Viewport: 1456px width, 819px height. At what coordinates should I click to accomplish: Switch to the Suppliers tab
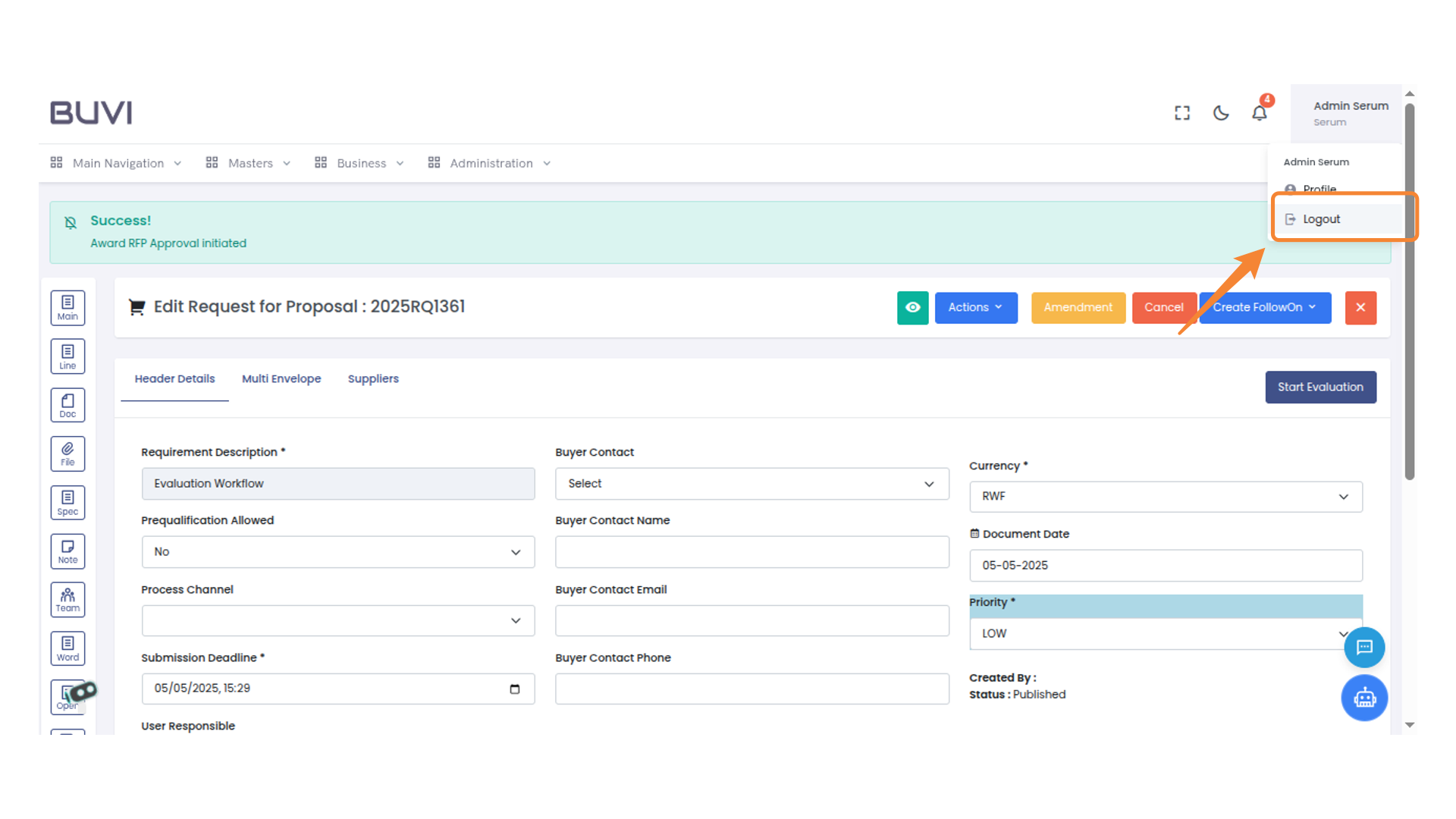pyautogui.click(x=372, y=378)
